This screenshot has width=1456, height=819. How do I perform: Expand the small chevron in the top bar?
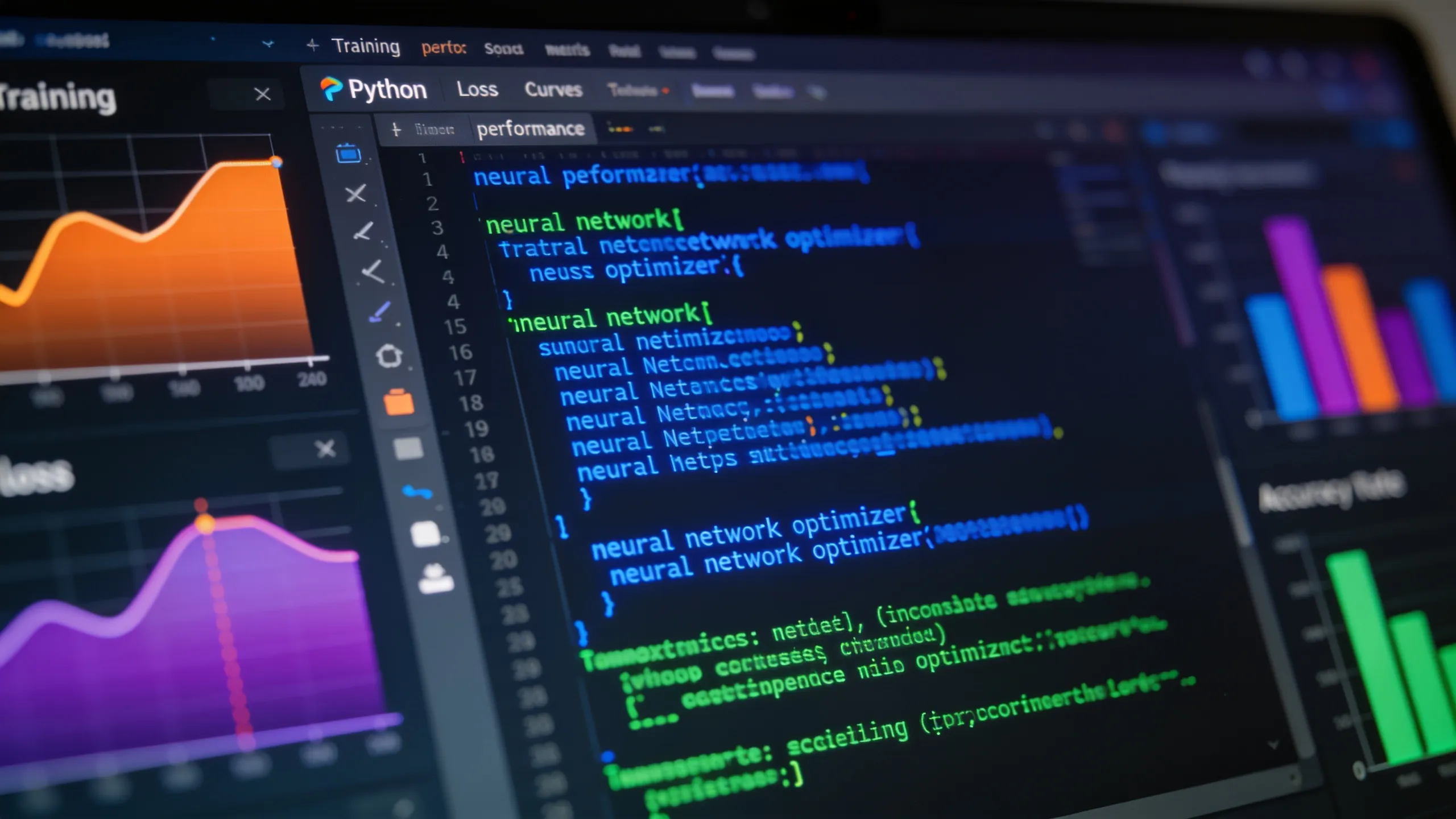pyautogui.click(x=268, y=43)
